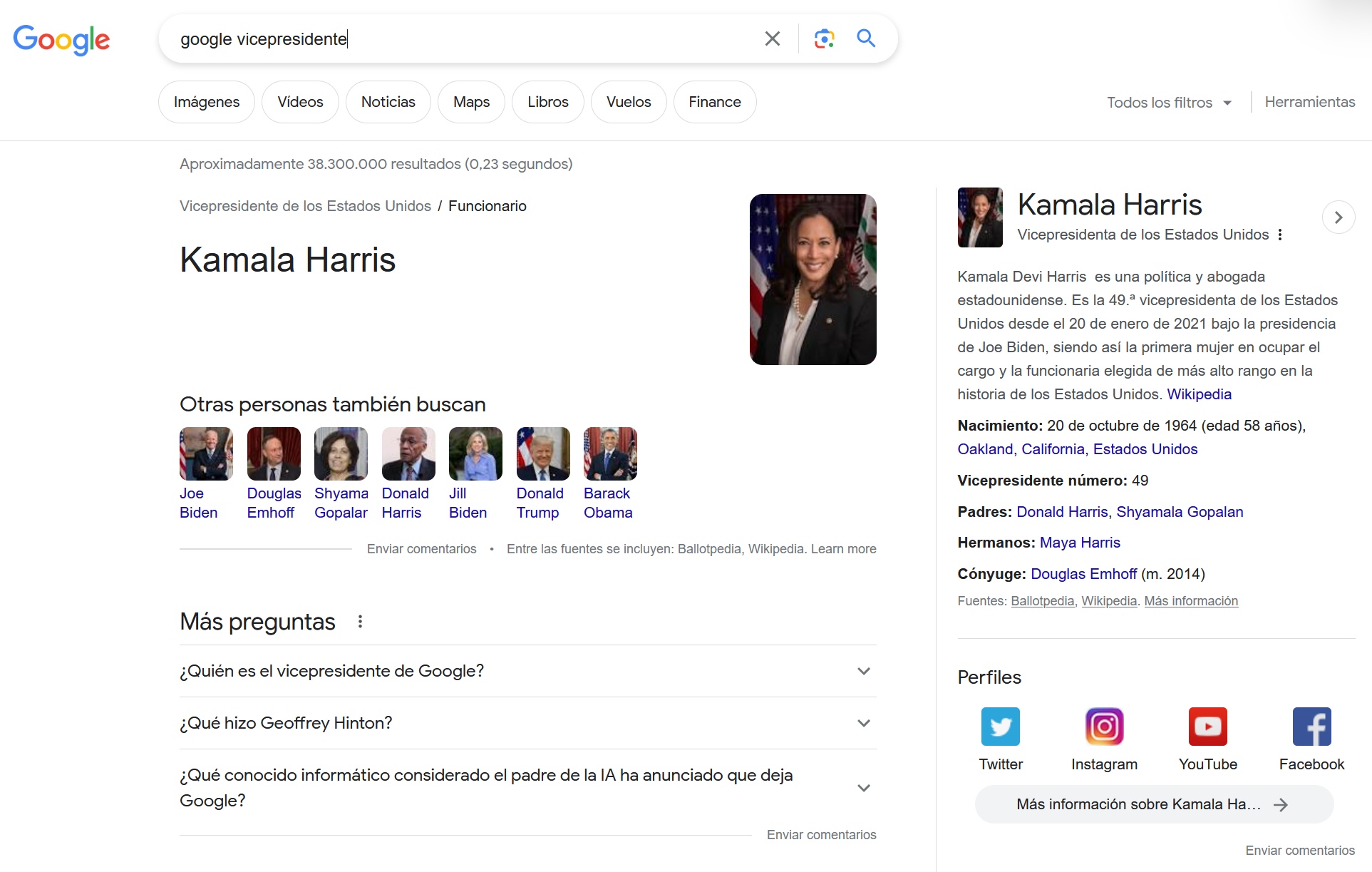This screenshot has height=872, width=1372.
Task: Click Ballotpedia source link
Action: 1042,601
